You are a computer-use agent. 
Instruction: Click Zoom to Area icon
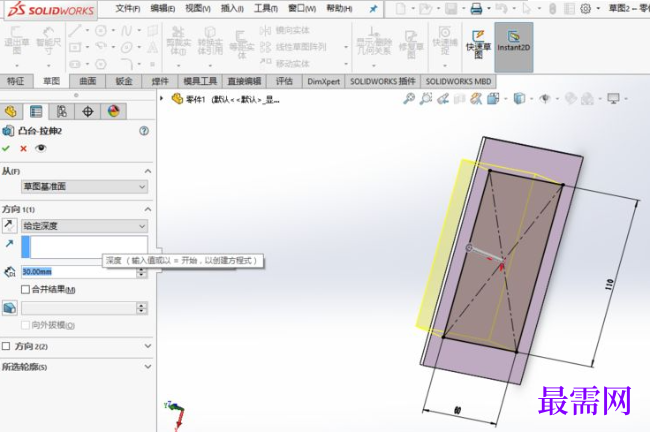coord(426,99)
